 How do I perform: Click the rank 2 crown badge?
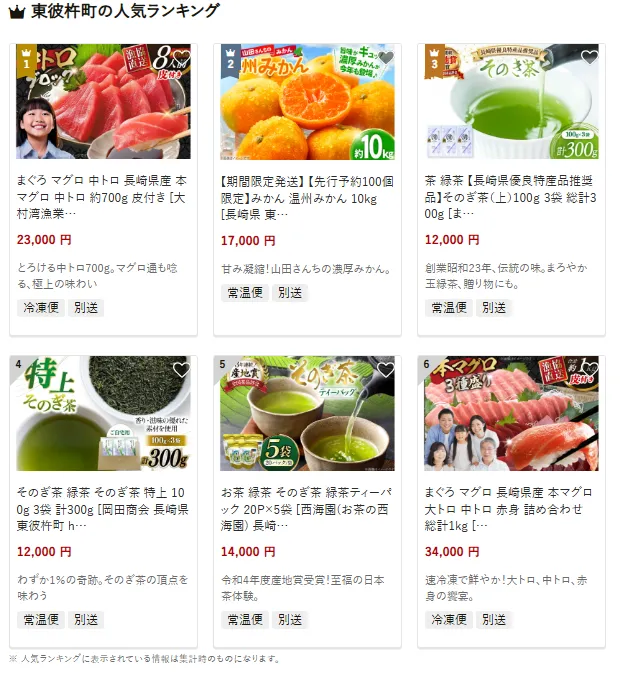coord(230,60)
